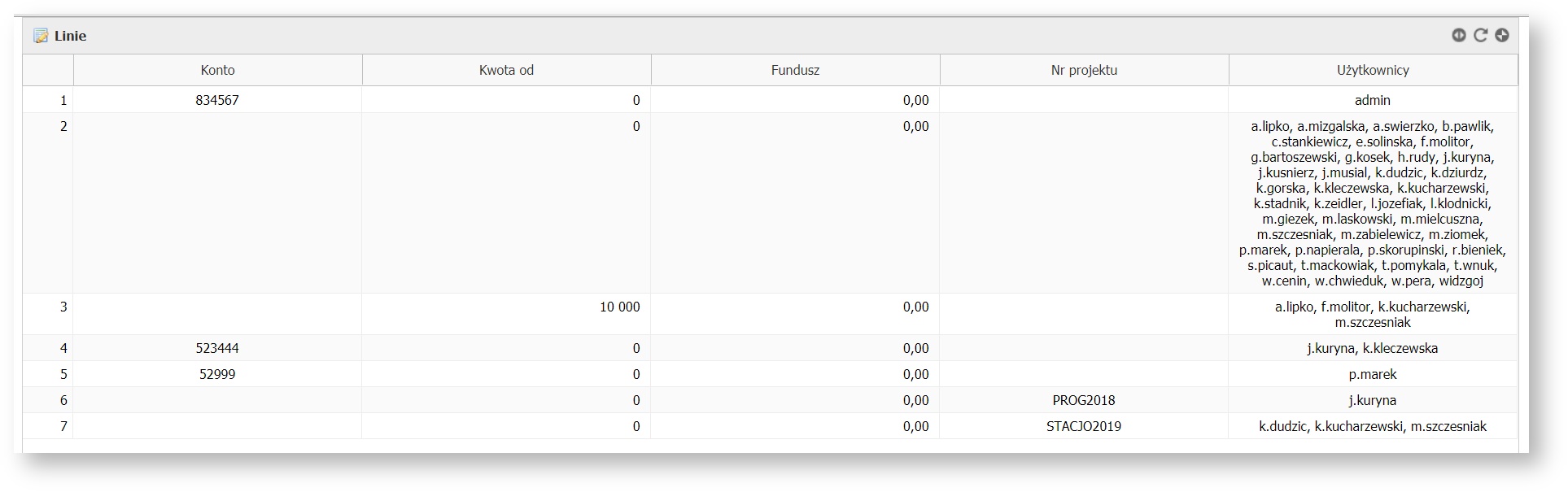This screenshot has width=1568, height=492.
Task: Click the Fundusz column header
Action: click(x=795, y=70)
